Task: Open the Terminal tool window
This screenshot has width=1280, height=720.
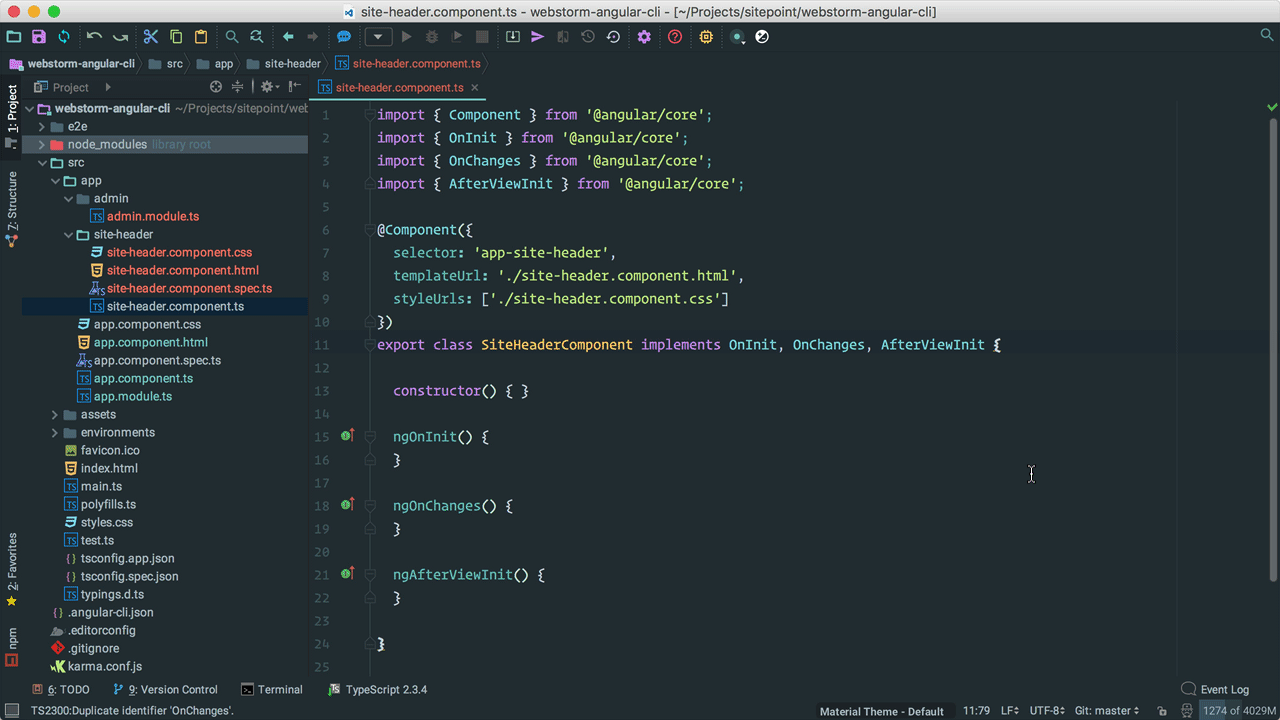Action: click(x=271, y=689)
